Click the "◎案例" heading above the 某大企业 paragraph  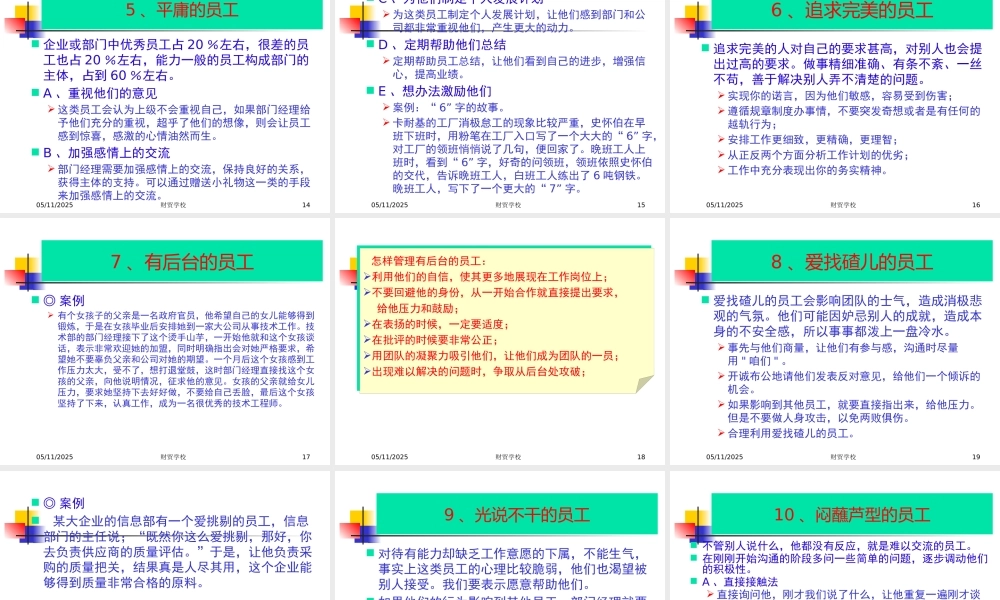click(x=64, y=503)
